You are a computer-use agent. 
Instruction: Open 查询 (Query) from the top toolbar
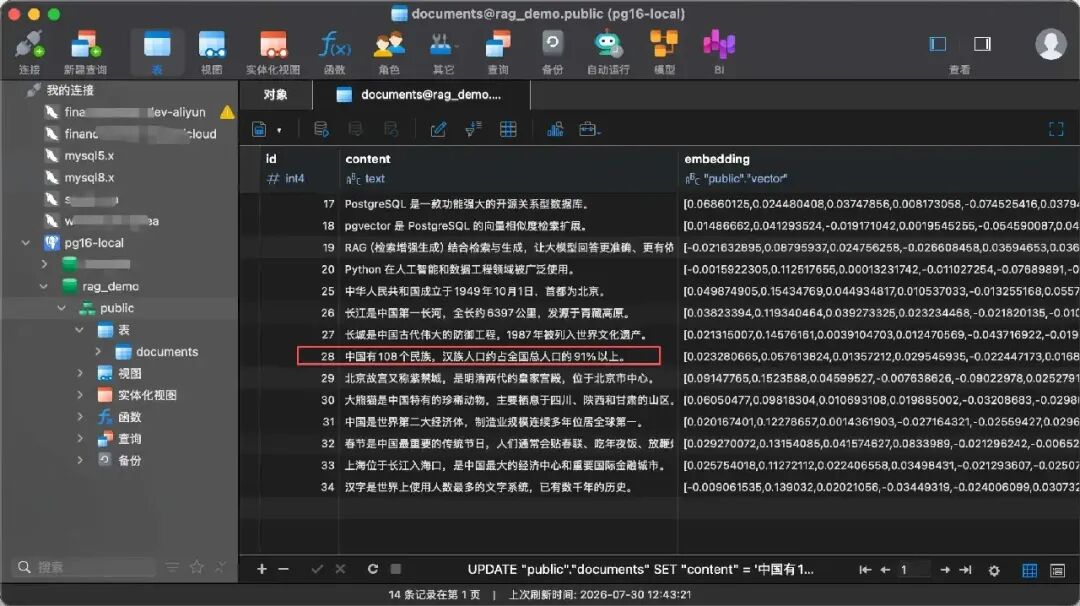point(498,52)
